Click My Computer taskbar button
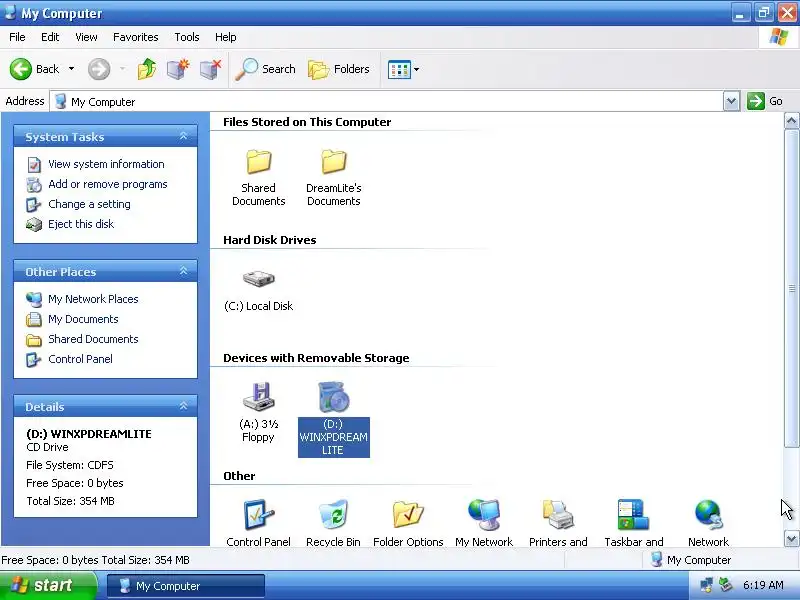 click(186, 586)
